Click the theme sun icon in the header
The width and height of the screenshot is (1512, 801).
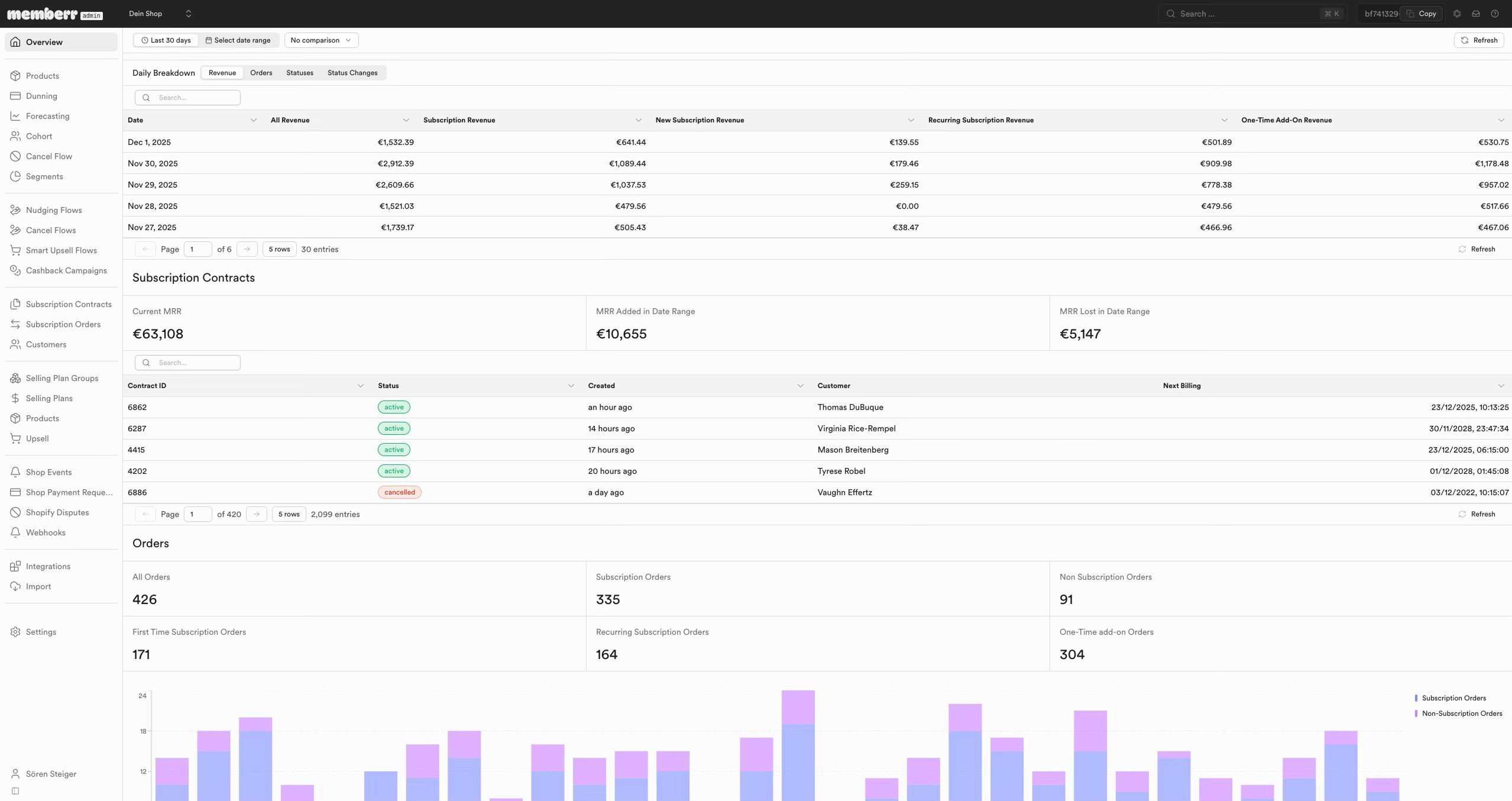pos(1457,14)
